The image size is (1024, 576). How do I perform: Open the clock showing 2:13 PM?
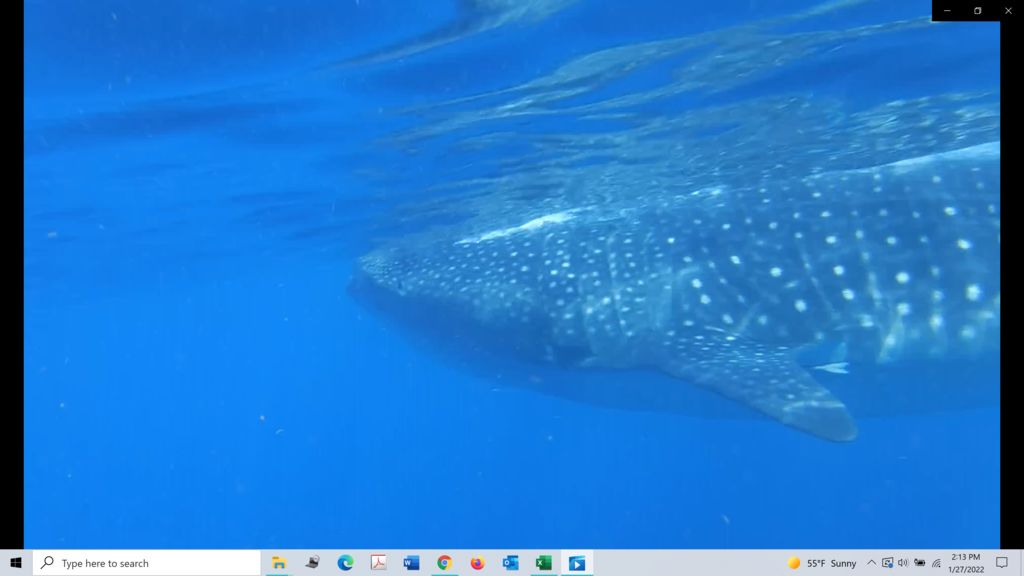pyautogui.click(x=966, y=563)
